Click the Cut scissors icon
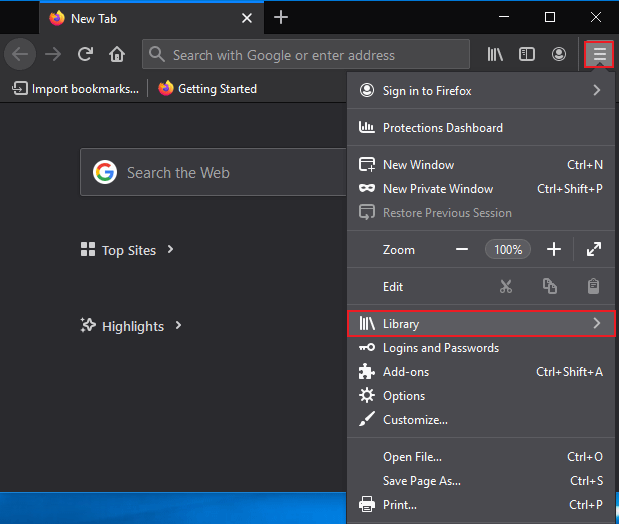Screen dimensions: 619x524 tap(506, 286)
